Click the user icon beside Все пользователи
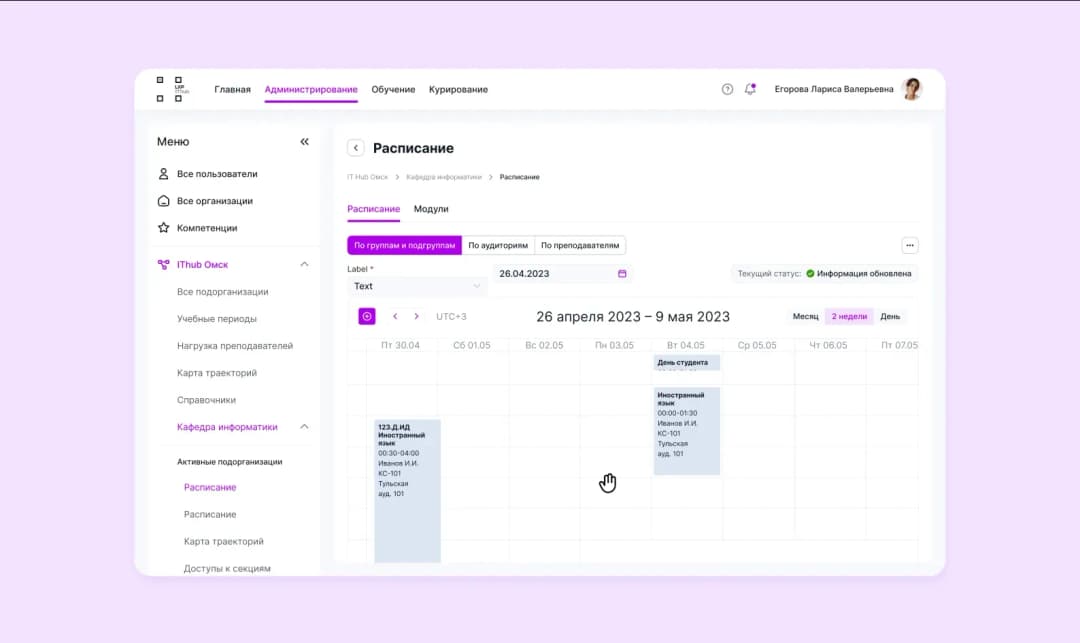The width and height of the screenshot is (1080, 643). coord(163,173)
